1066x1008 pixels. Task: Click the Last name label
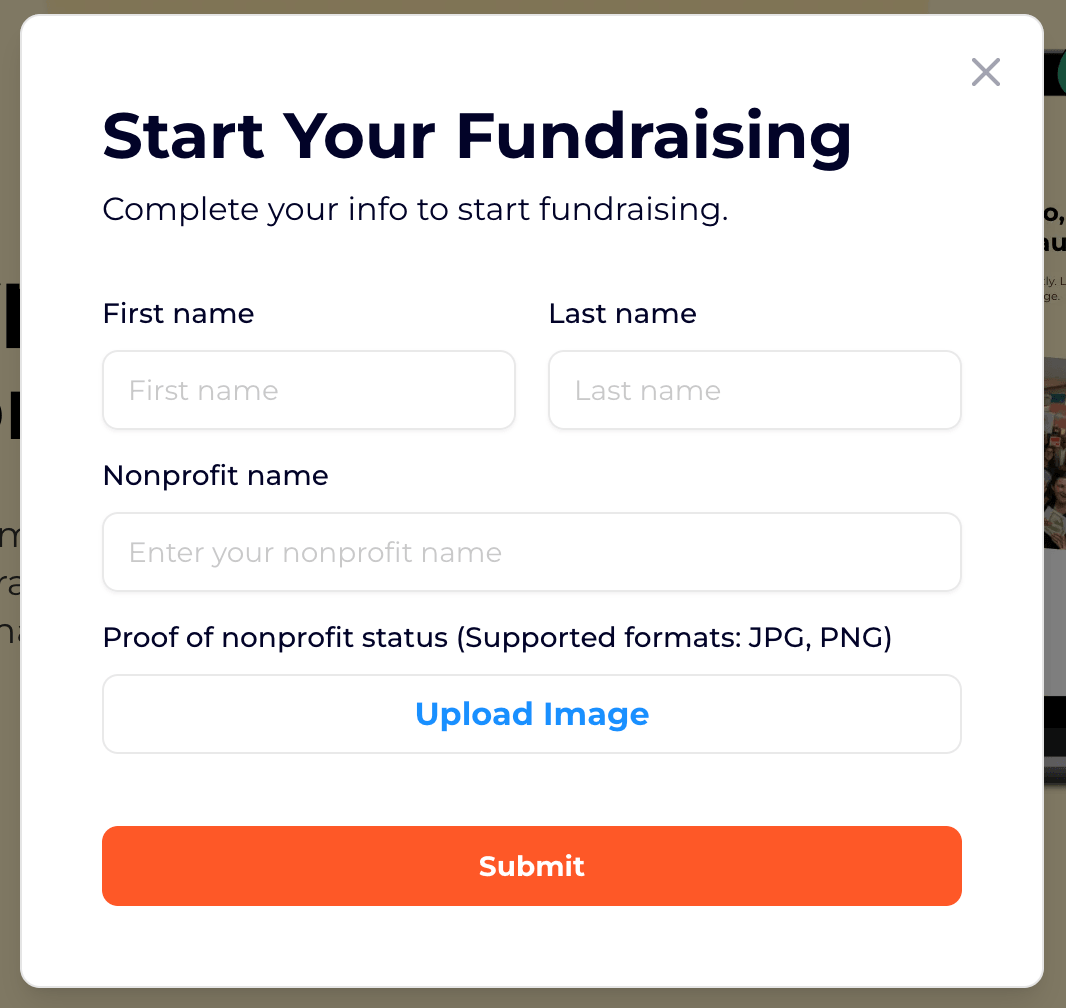tap(622, 313)
